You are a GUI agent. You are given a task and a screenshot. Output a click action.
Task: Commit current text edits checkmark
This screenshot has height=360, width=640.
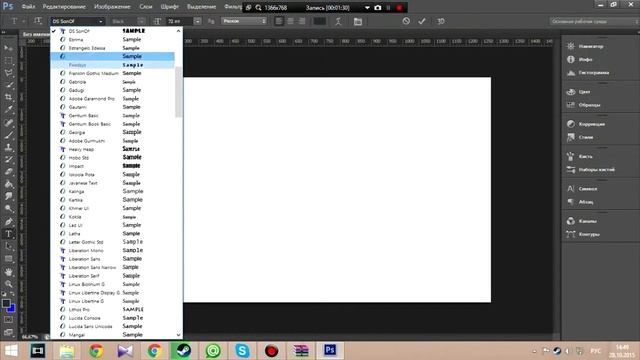[x=422, y=21]
